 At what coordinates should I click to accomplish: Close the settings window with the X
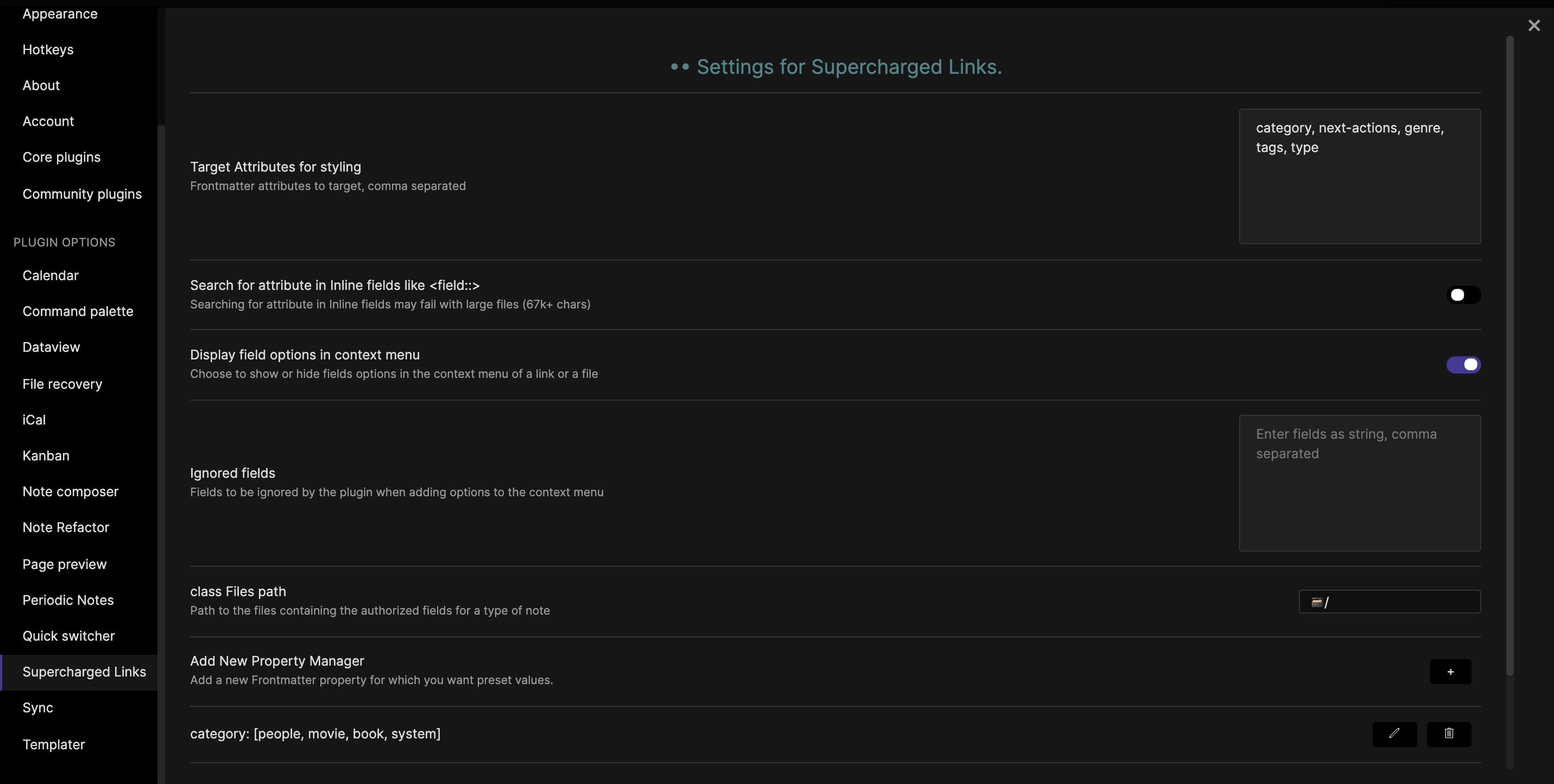(x=1533, y=26)
